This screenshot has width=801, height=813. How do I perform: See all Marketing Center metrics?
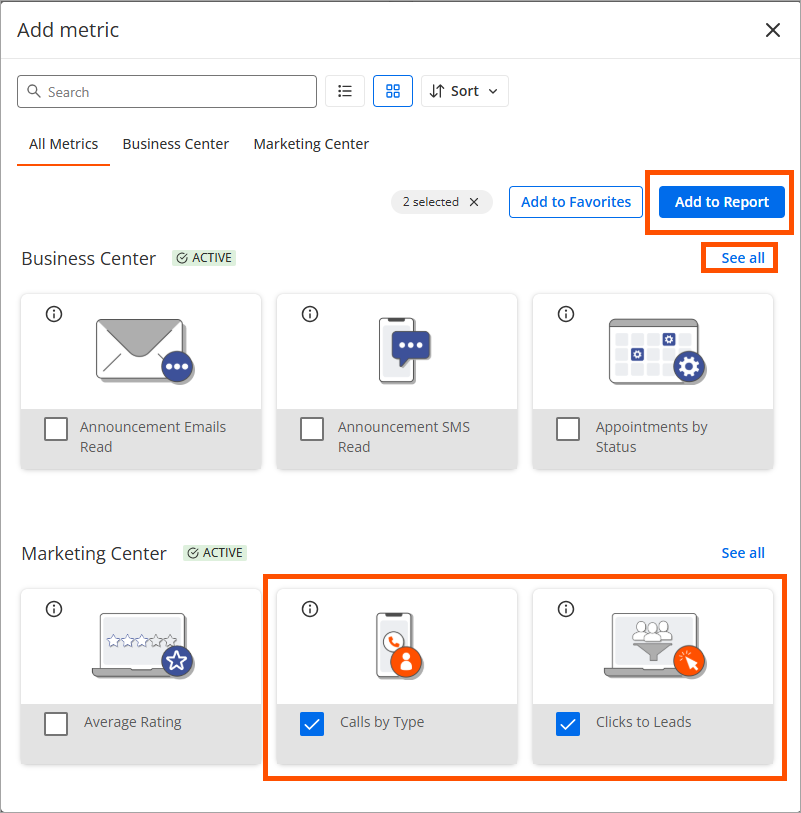(743, 553)
